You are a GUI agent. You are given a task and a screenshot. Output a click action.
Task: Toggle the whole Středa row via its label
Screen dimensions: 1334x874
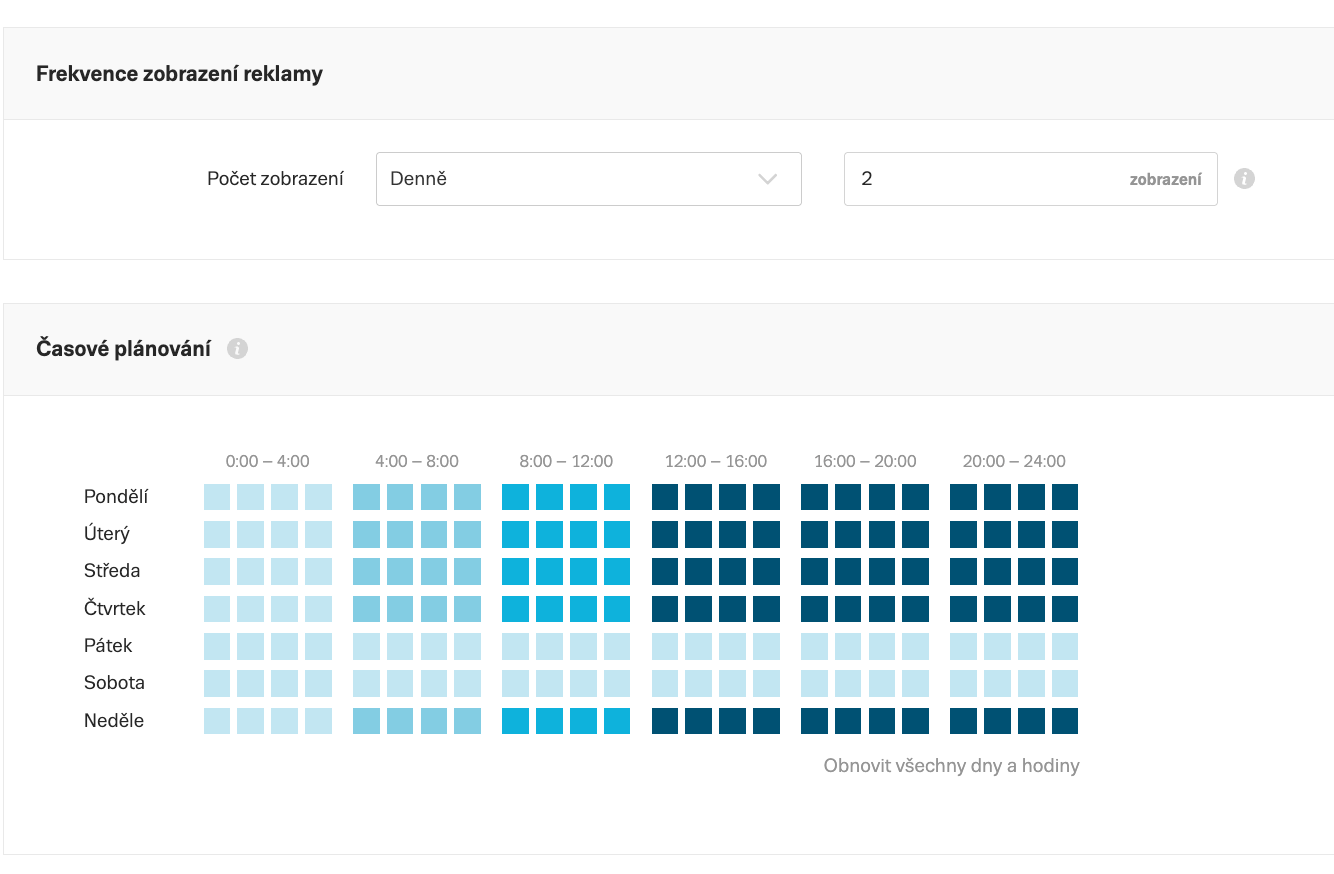[112, 571]
